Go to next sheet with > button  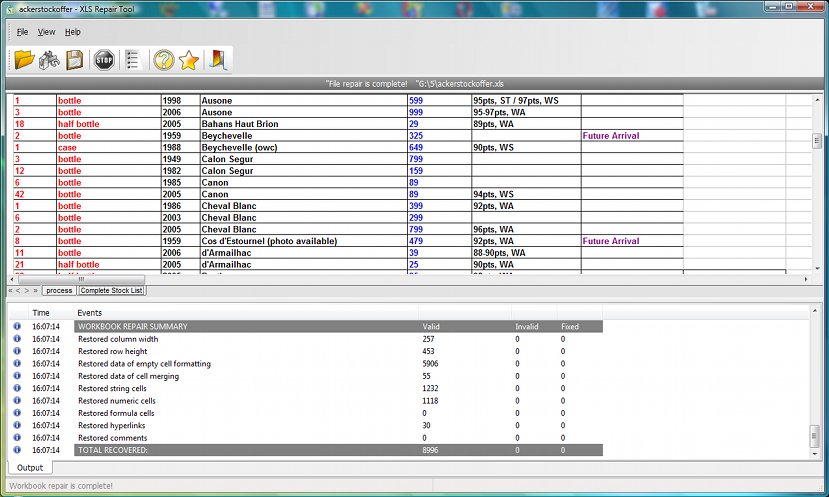tap(26, 290)
